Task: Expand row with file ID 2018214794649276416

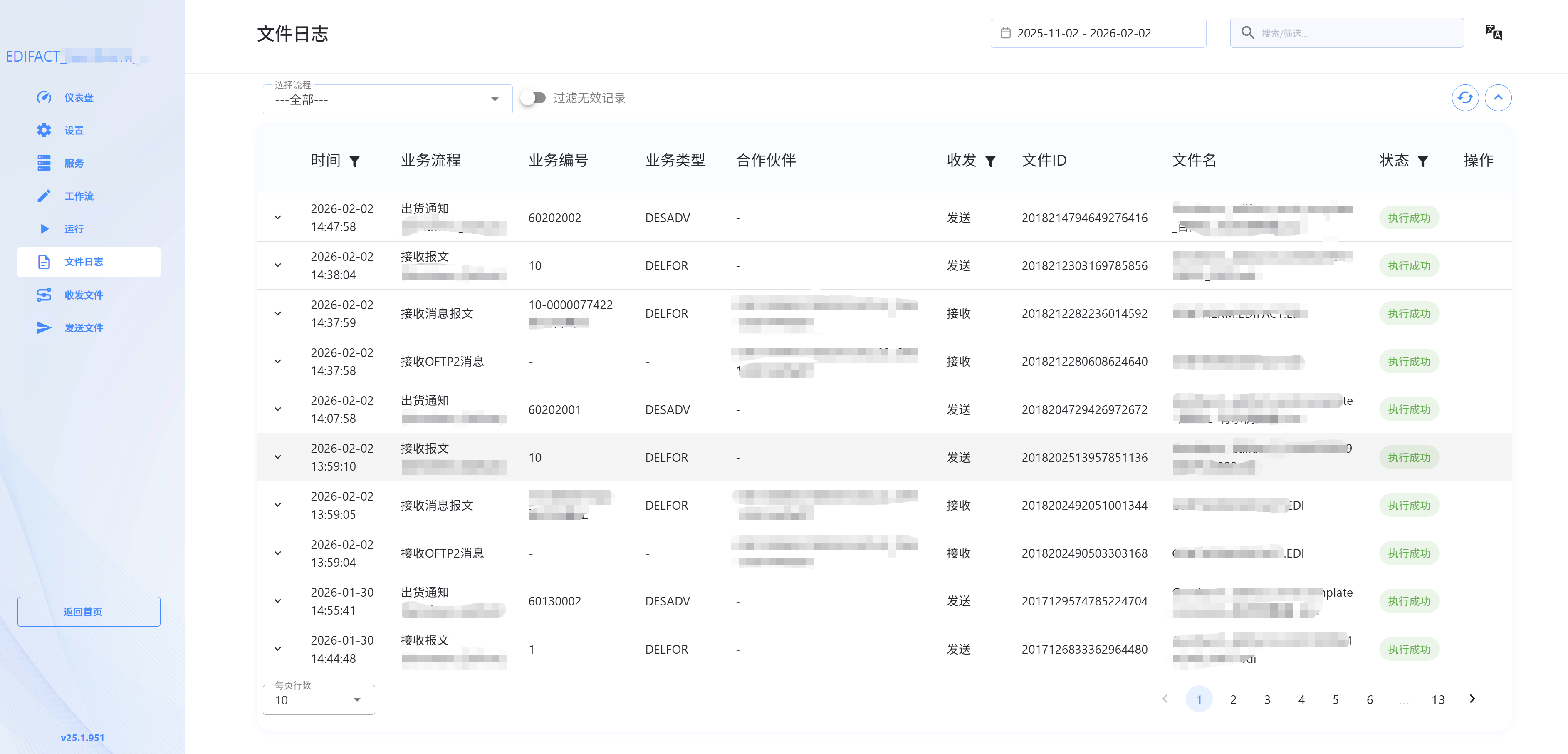Action: point(277,218)
